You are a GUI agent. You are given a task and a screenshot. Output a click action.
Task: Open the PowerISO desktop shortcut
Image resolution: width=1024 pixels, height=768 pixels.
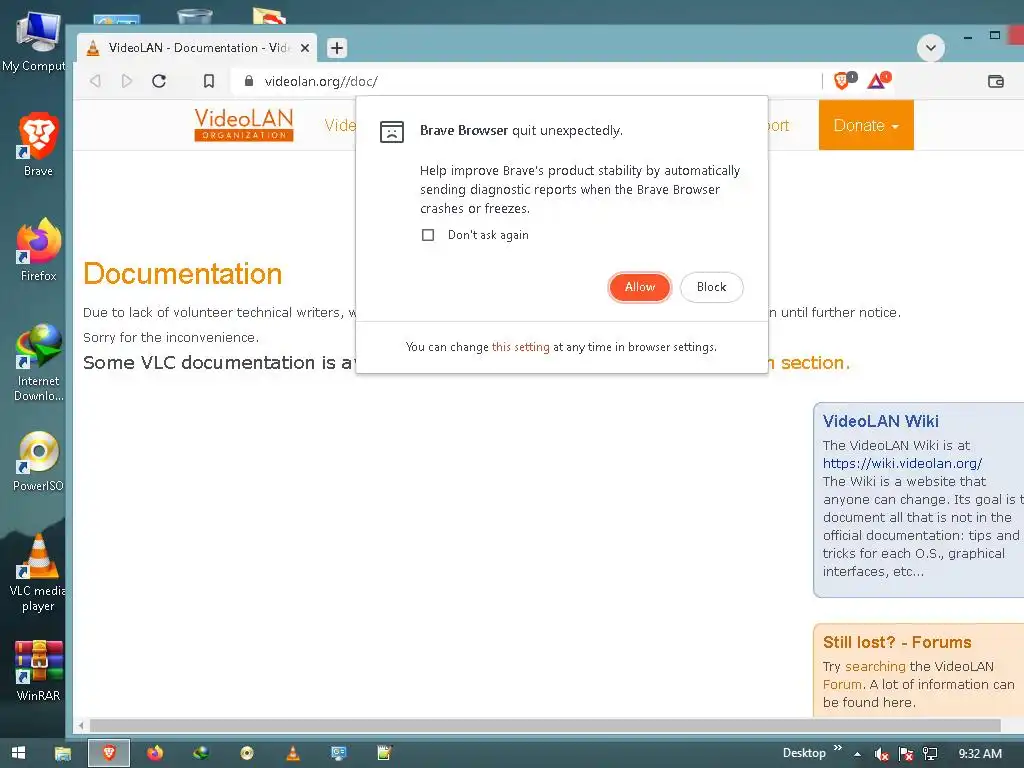(38, 461)
